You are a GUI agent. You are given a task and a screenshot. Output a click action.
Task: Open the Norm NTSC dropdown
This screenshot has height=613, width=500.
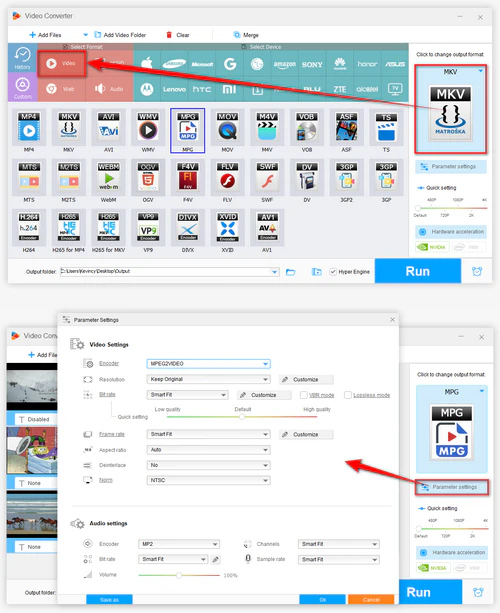208,480
